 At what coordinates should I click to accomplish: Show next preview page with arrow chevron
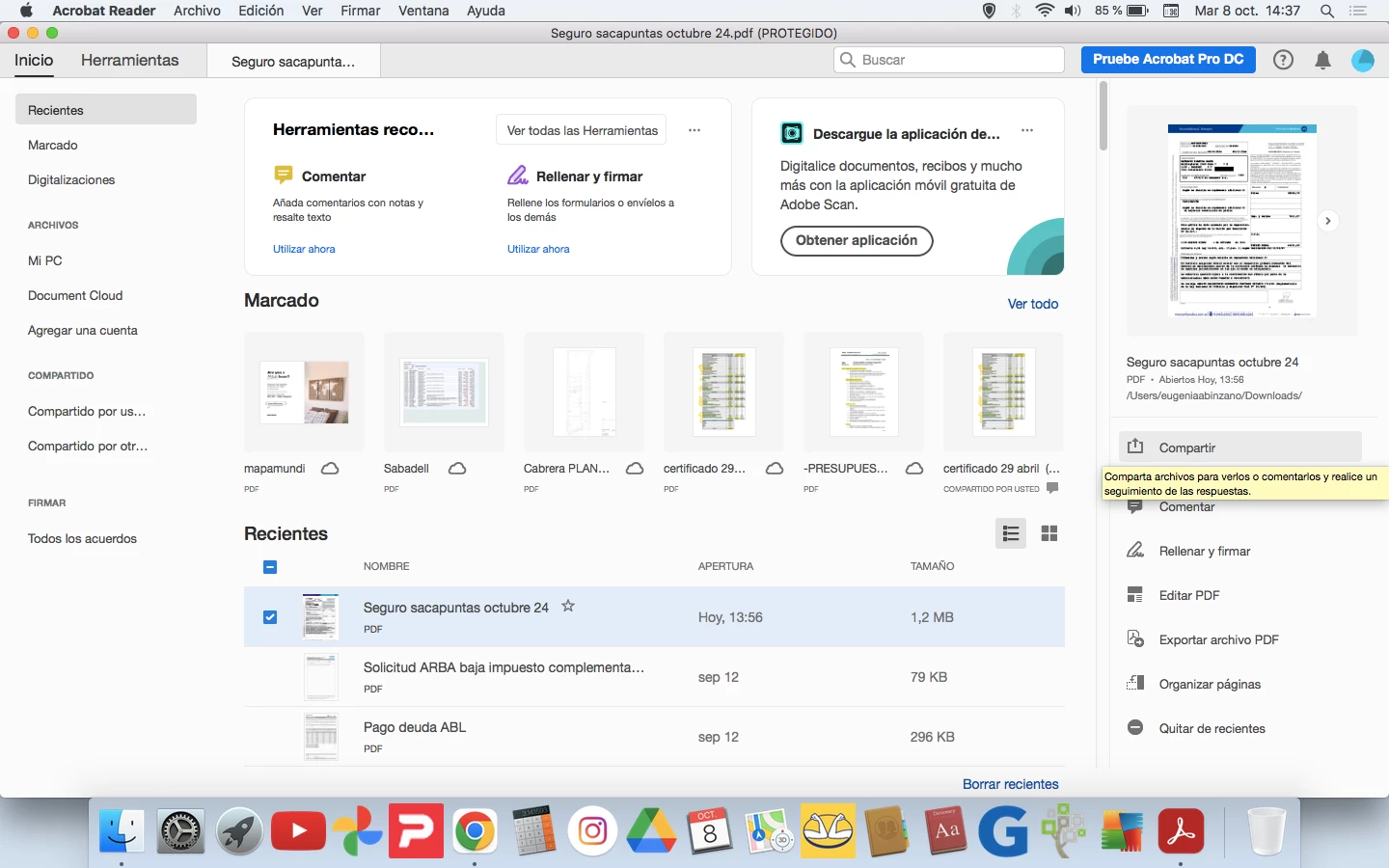1328,221
